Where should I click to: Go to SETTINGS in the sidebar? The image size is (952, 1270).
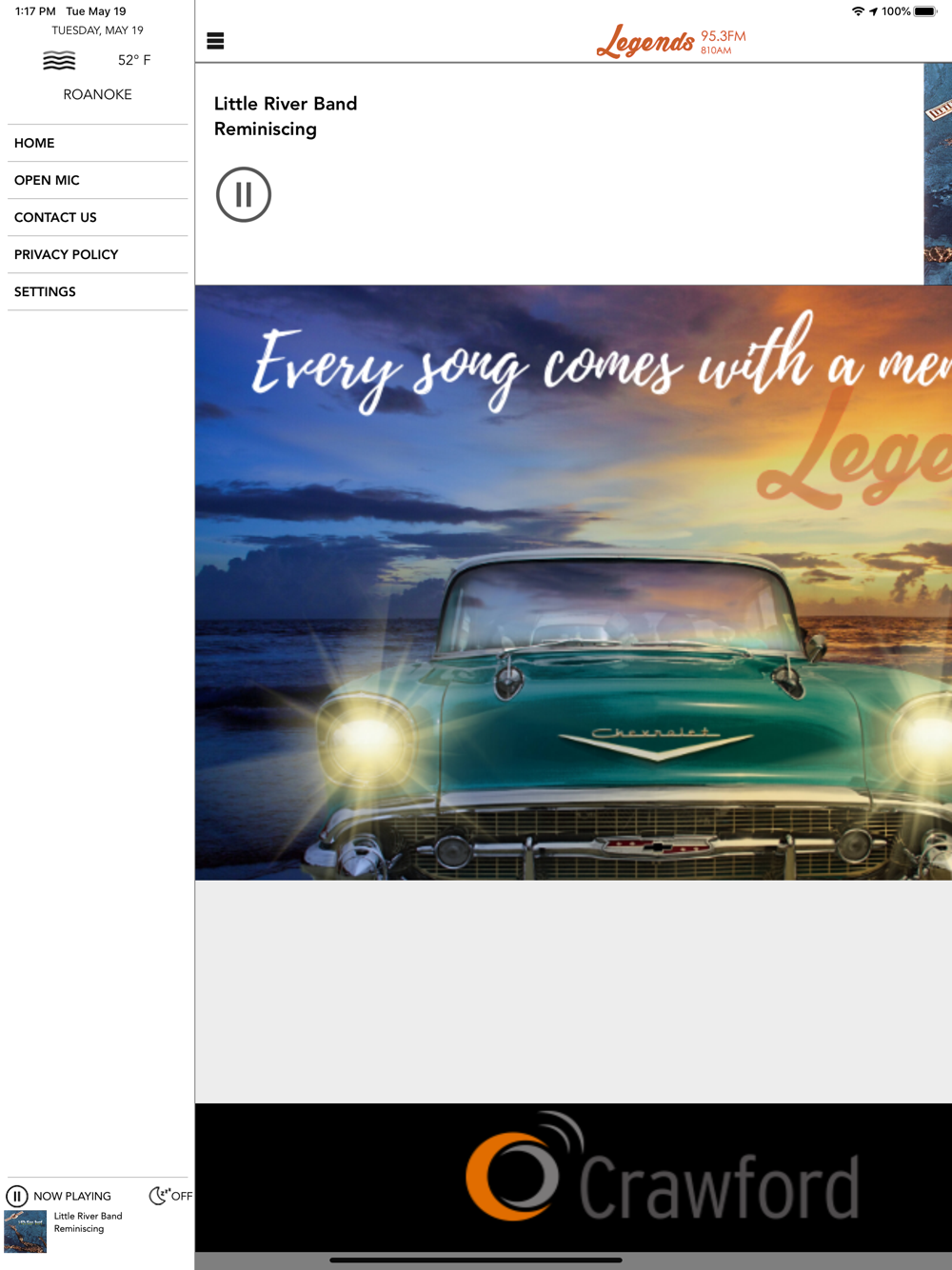(x=97, y=291)
